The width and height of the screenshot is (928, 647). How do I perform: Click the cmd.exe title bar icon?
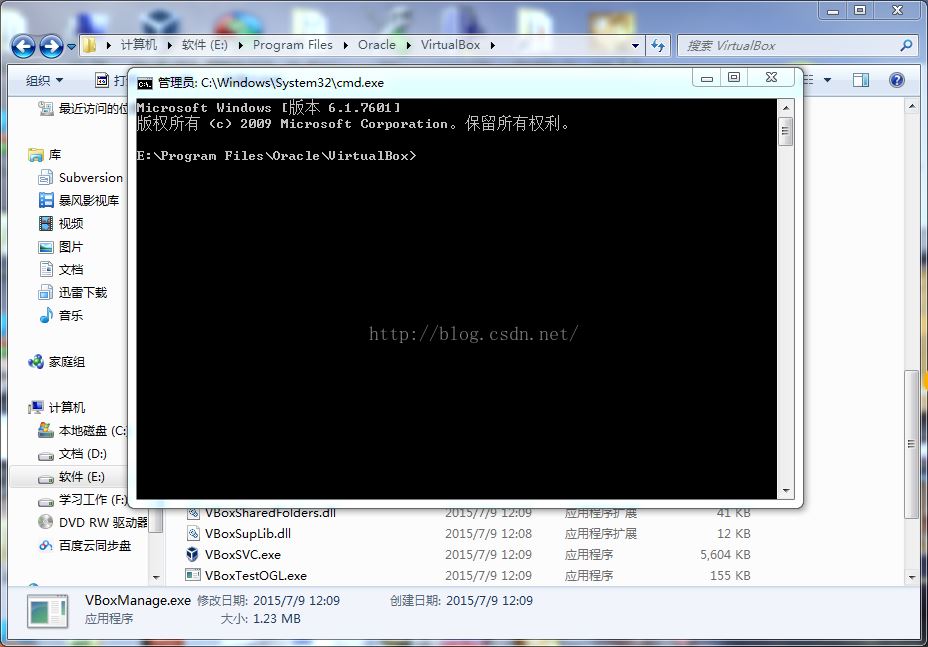(144, 83)
